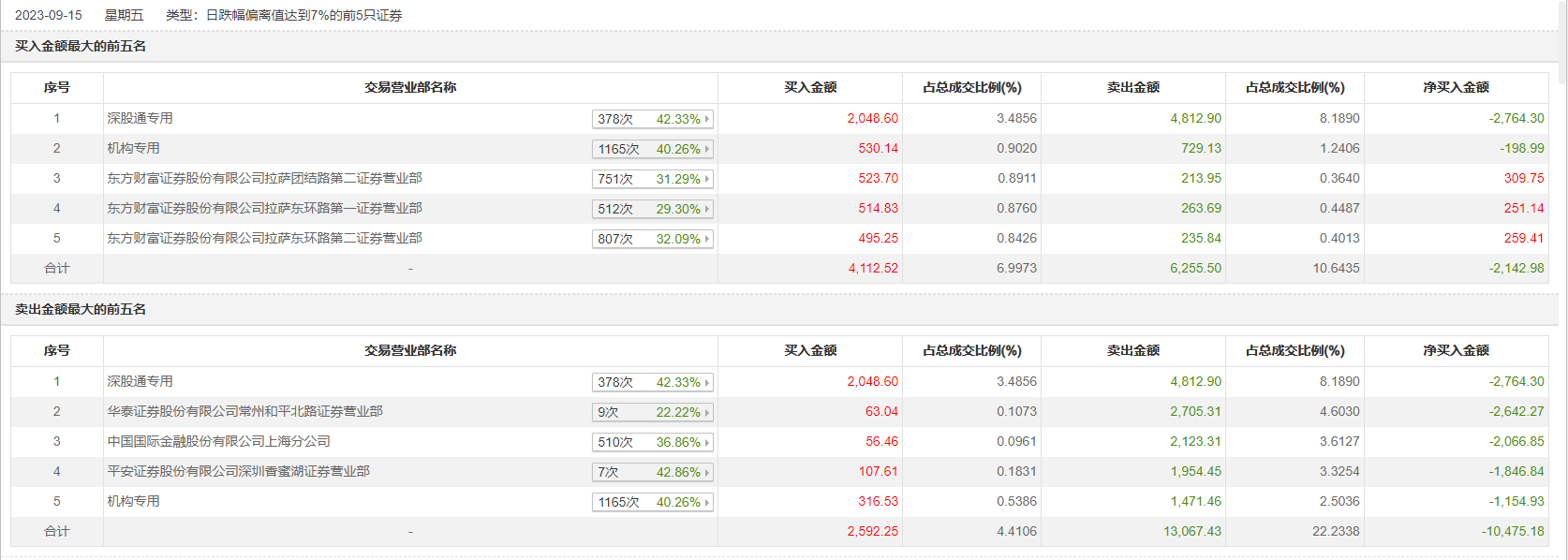Open 东方财富拉萨东环路第一证券营业部 link

(x=264, y=208)
